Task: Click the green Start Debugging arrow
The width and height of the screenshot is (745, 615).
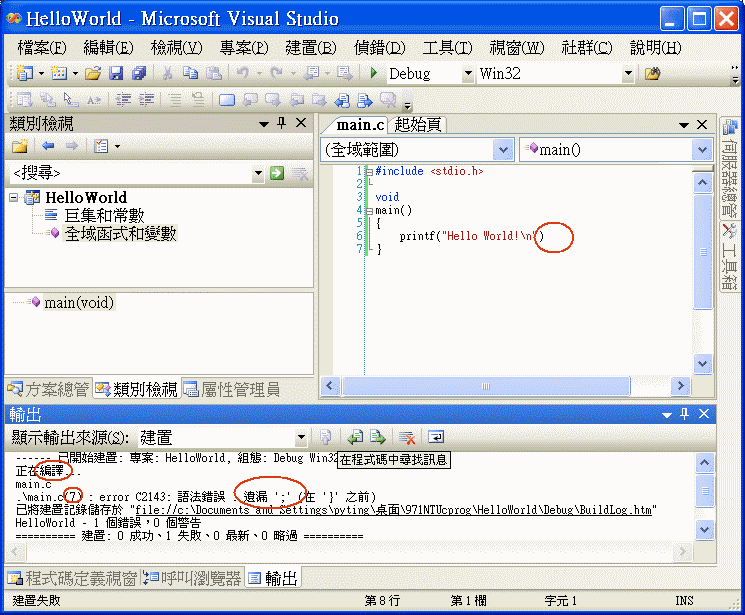Action: (374, 73)
